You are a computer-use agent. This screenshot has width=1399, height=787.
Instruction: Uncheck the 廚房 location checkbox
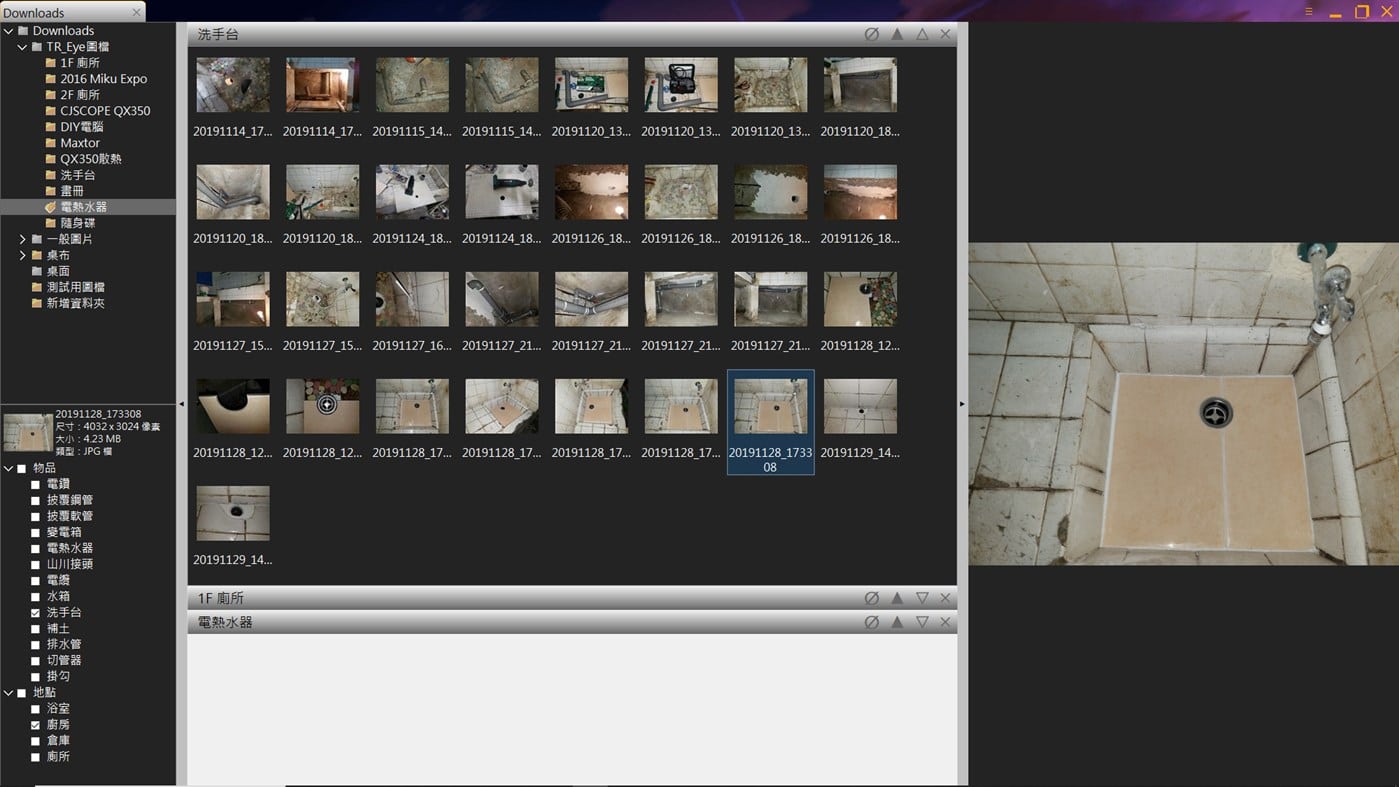(x=36, y=725)
